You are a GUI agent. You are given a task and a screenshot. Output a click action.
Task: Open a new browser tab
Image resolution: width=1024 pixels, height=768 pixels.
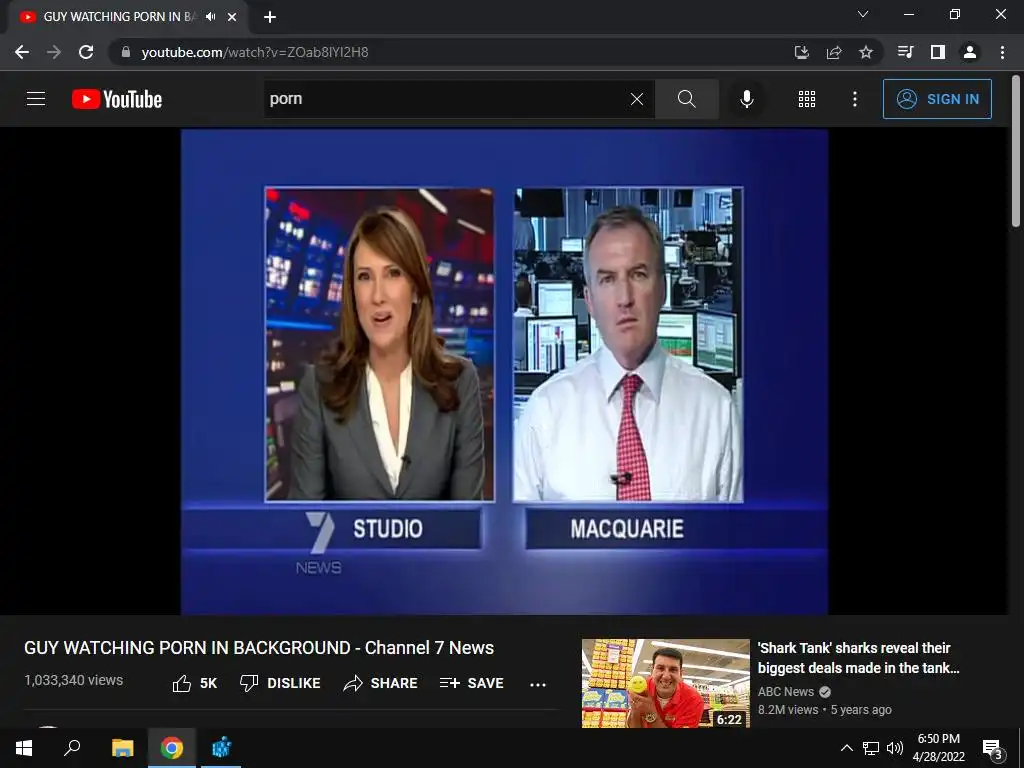coord(270,18)
